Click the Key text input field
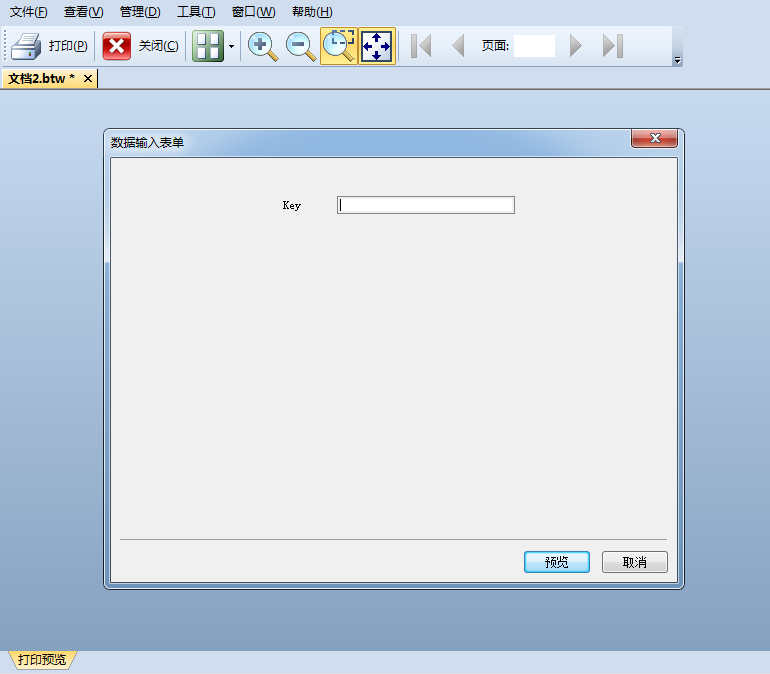The height and width of the screenshot is (674, 770). coord(426,205)
